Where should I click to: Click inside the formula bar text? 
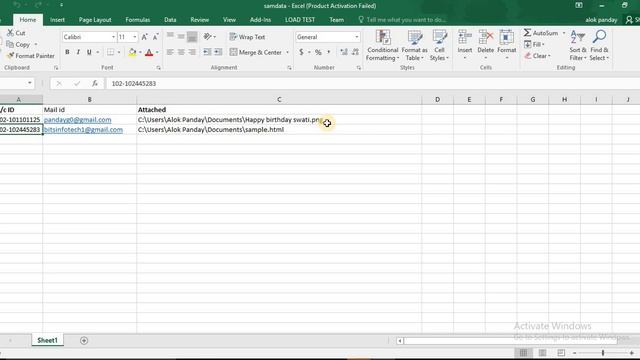pos(134,83)
